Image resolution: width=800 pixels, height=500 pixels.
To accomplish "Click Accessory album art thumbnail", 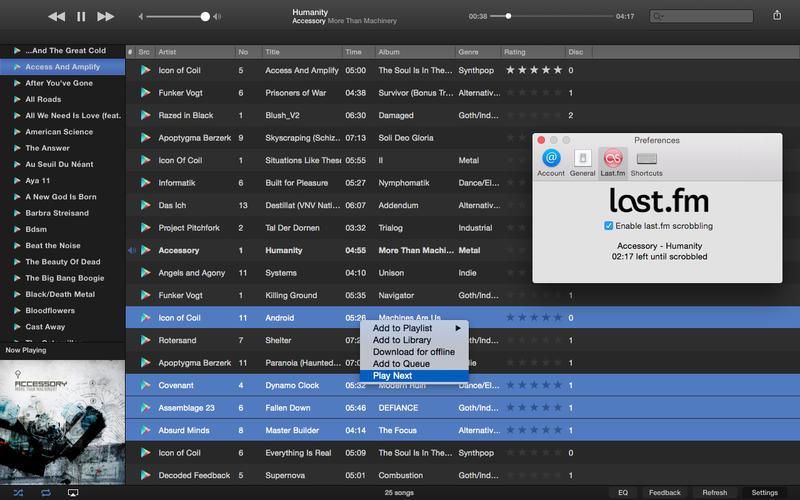I will point(62,422).
